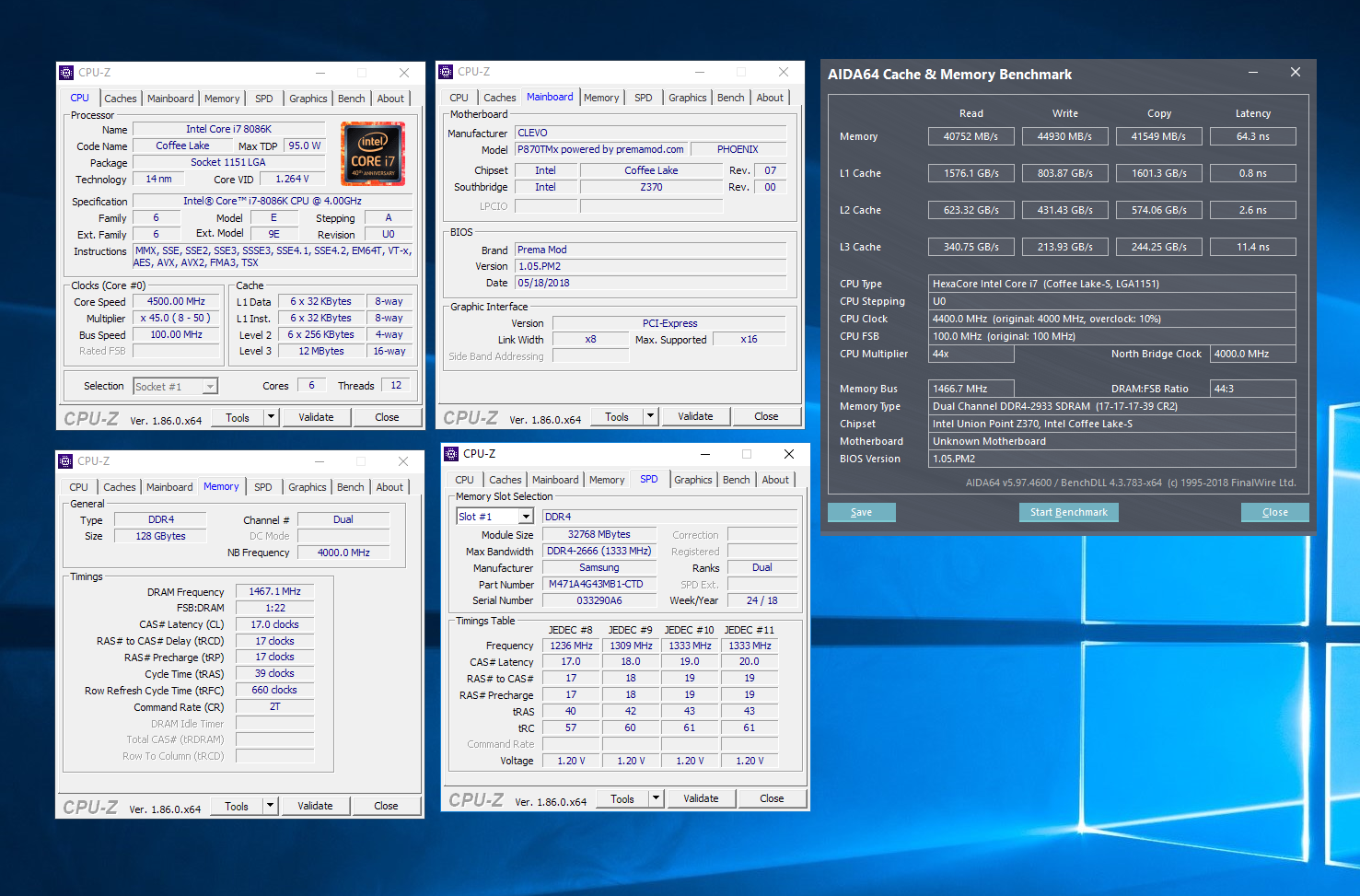
Task: Click memory Size value 128 GBytes
Action: pyautogui.click(x=160, y=536)
